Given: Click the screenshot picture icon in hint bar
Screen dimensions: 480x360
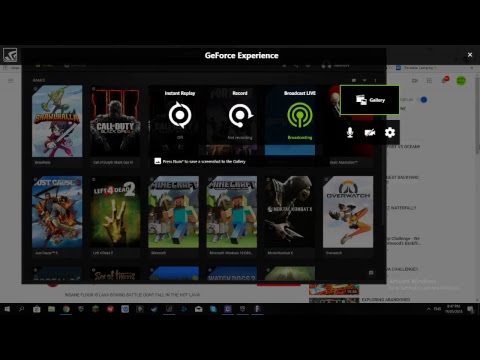Looking at the screenshot, I should 158,161.
